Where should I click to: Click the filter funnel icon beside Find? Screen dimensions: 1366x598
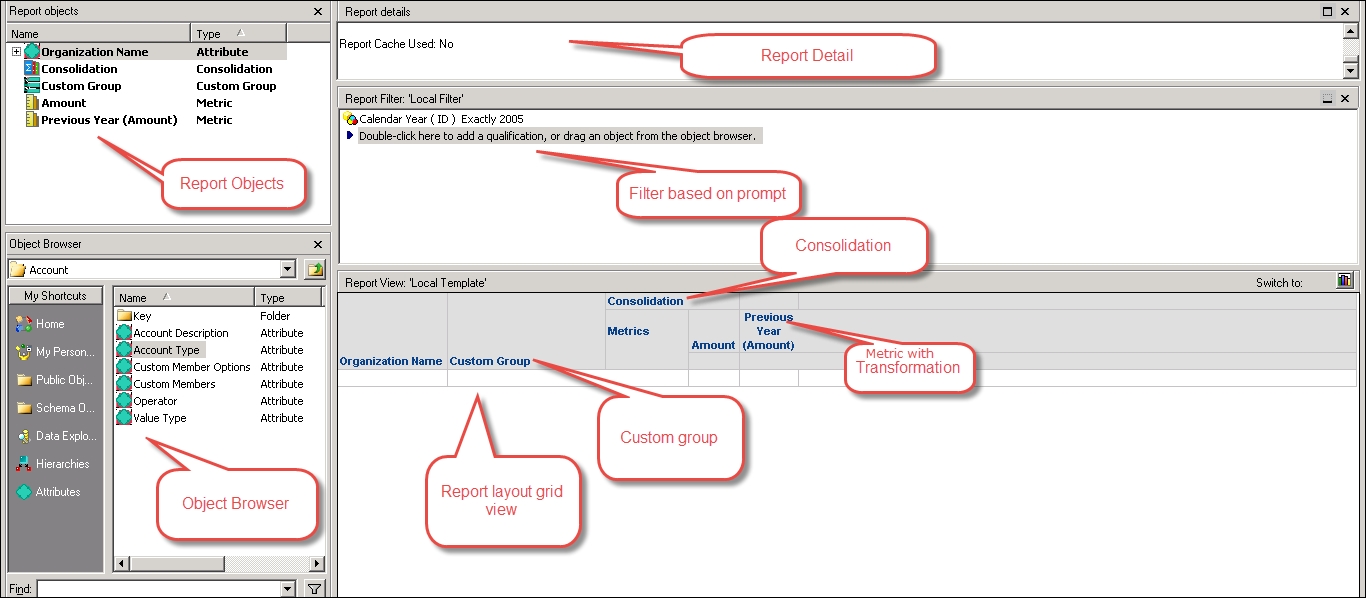pyautogui.click(x=314, y=589)
